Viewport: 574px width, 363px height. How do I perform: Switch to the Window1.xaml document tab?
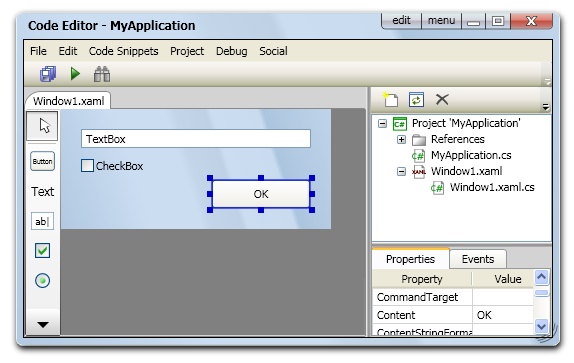tap(68, 101)
